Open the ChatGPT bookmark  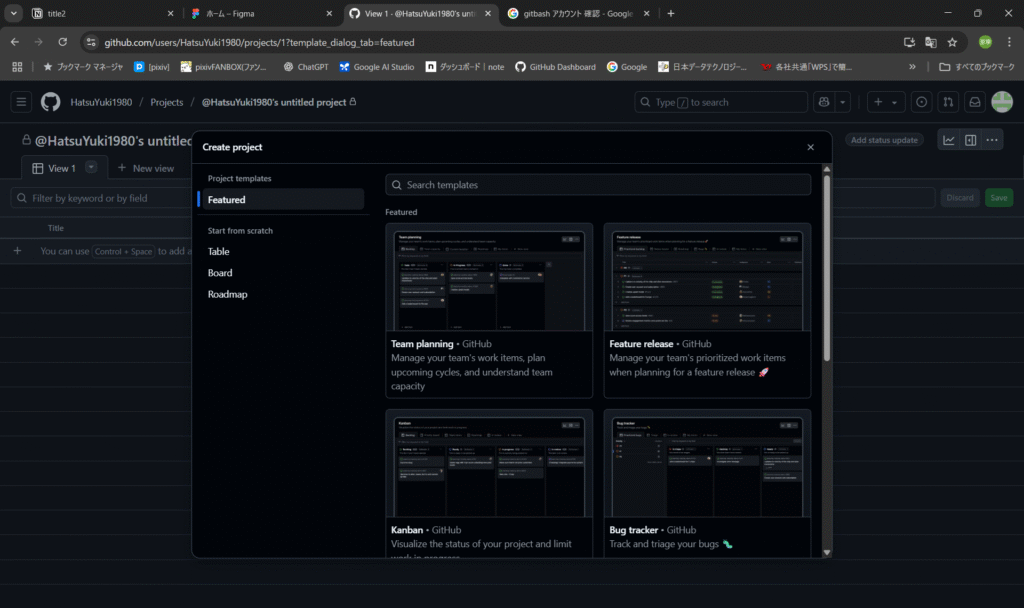click(x=306, y=67)
